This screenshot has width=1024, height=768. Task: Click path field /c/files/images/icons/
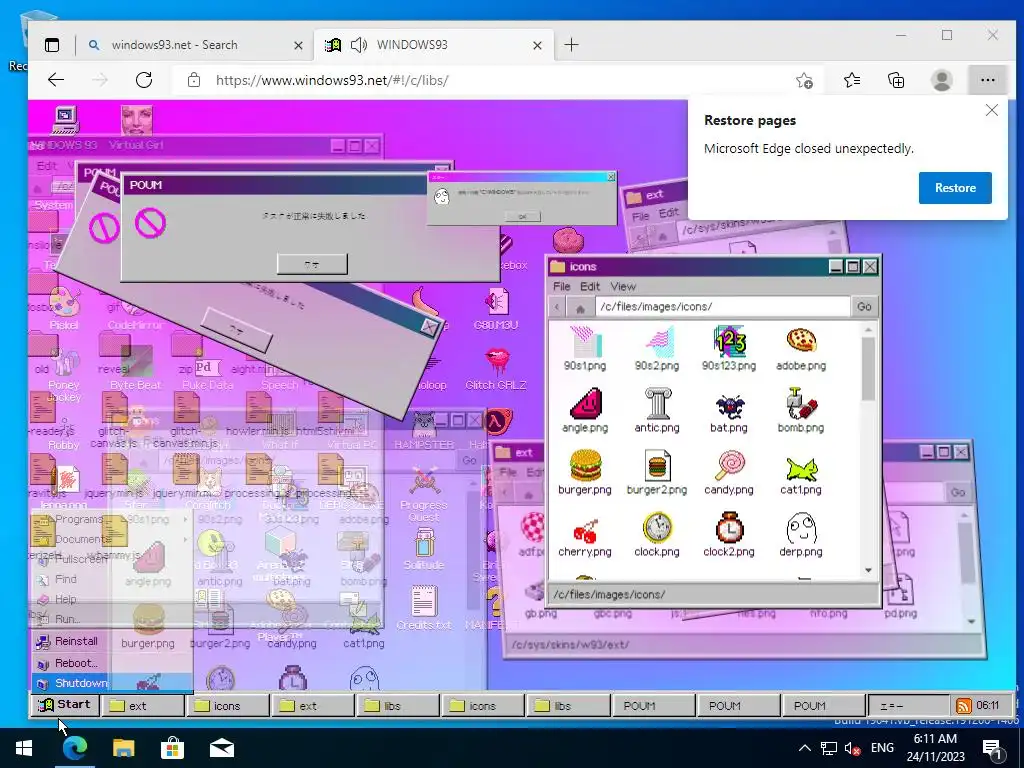722,307
